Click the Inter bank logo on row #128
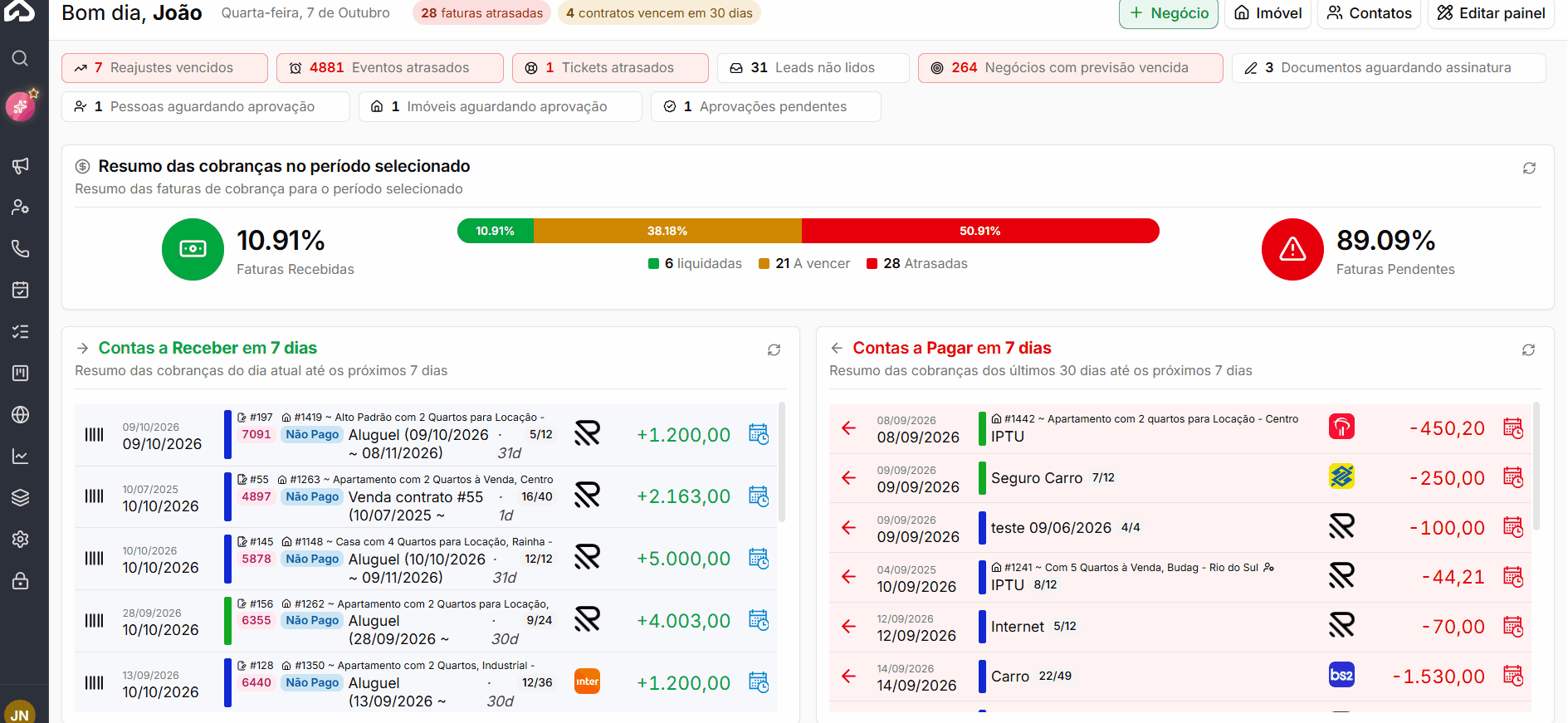Viewport: 1568px width, 723px height. (587, 681)
